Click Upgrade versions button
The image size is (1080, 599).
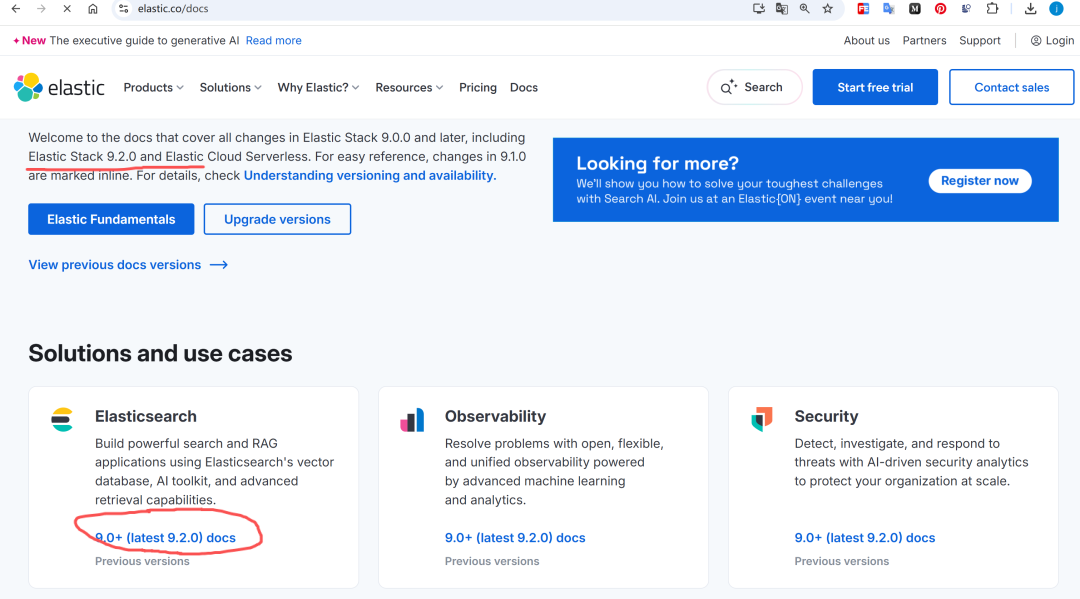pos(277,219)
